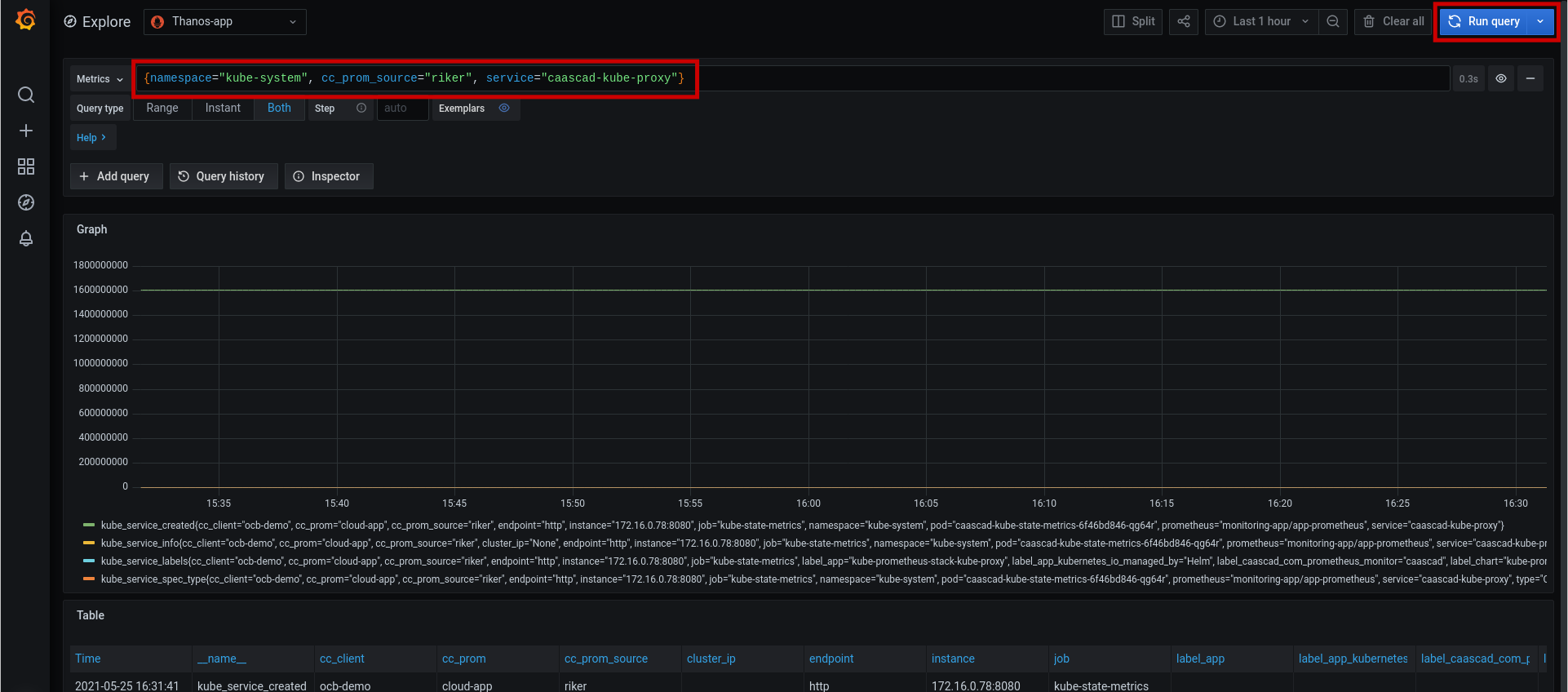This screenshot has height=692, width=1568.
Task: Sort table by cluster_ip column
Action: [711, 659]
